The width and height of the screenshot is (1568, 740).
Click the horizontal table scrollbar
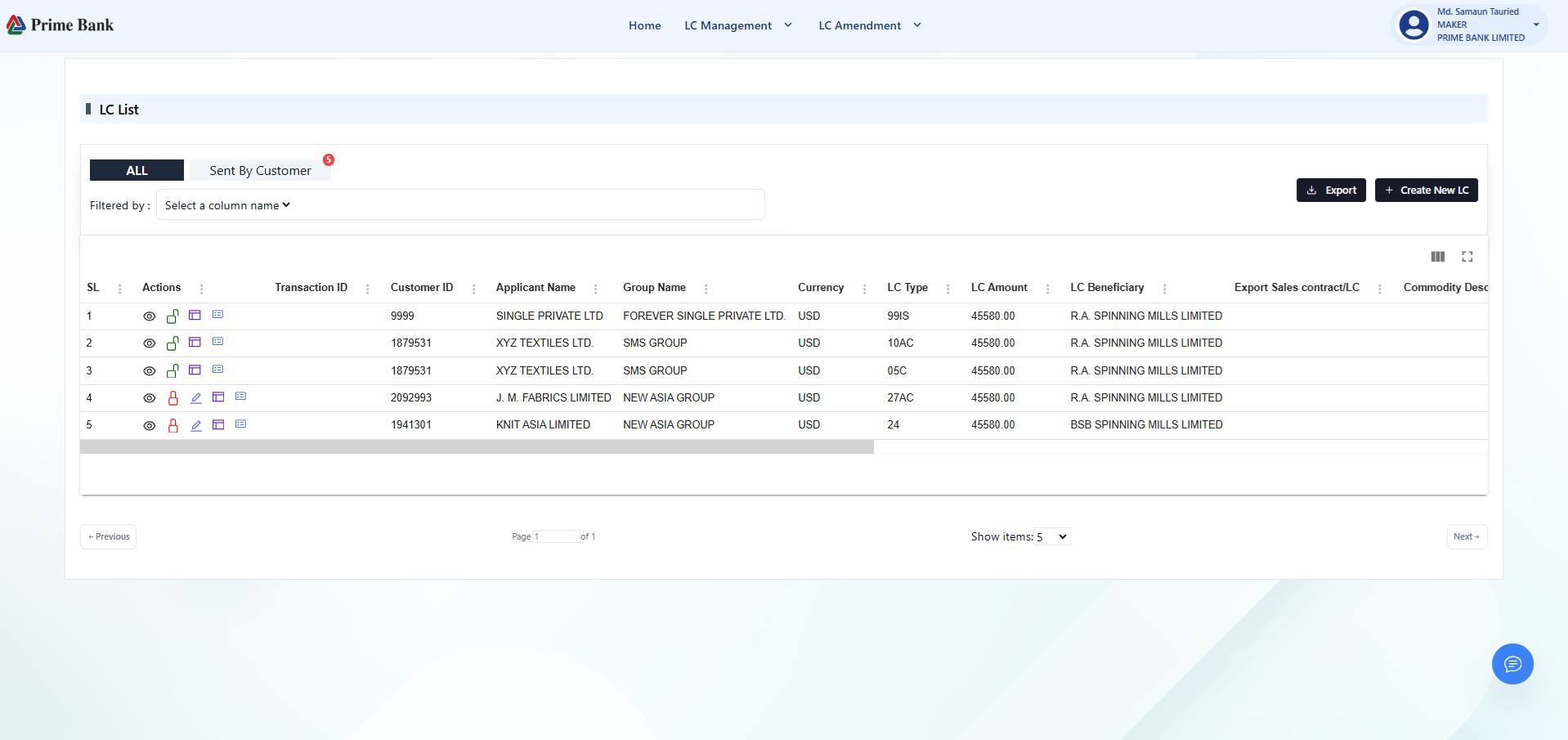point(477,447)
